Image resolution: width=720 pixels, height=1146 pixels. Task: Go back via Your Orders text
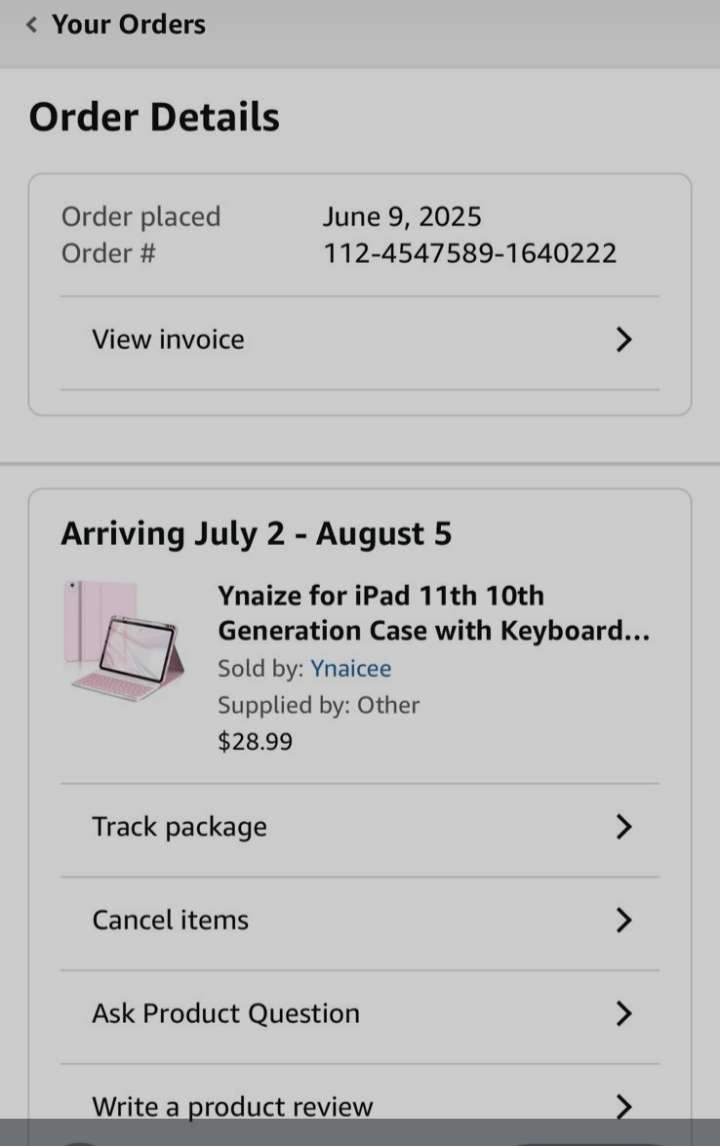[128, 25]
